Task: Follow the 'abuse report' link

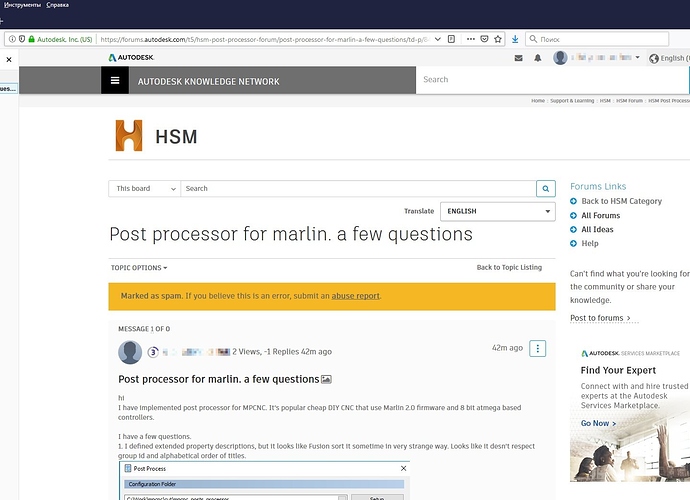Action: [x=355, y=296]
